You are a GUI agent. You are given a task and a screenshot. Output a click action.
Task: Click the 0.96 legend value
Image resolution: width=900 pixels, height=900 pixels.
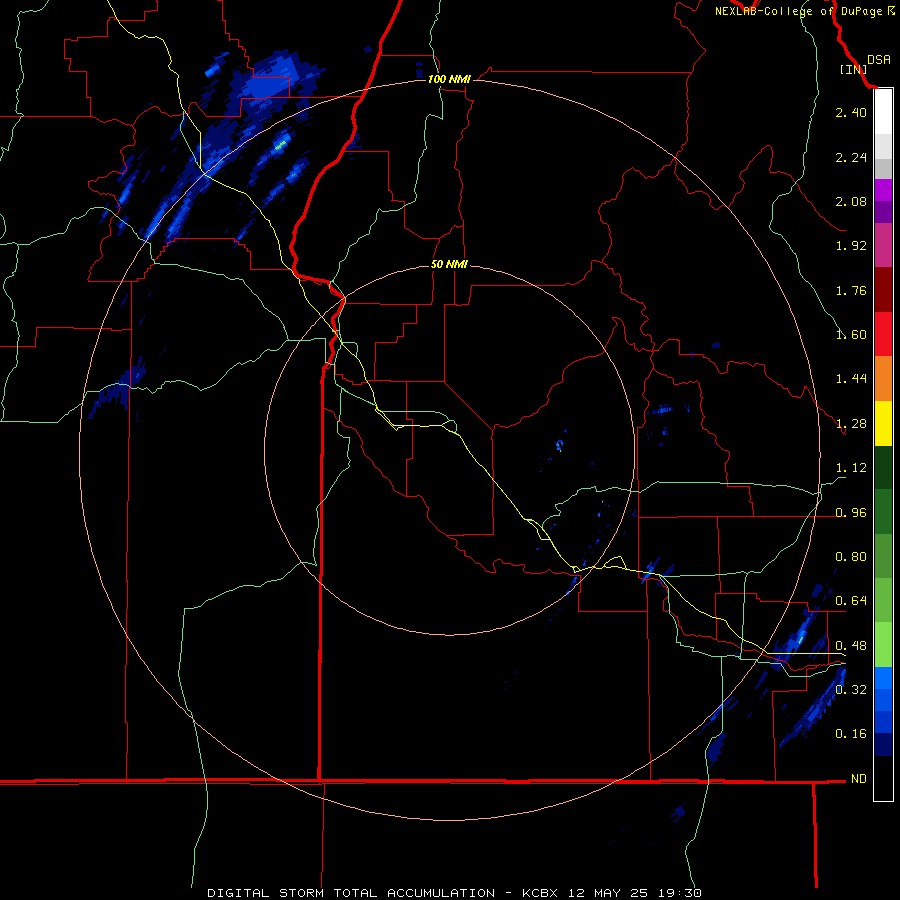[x=851, y=513]
